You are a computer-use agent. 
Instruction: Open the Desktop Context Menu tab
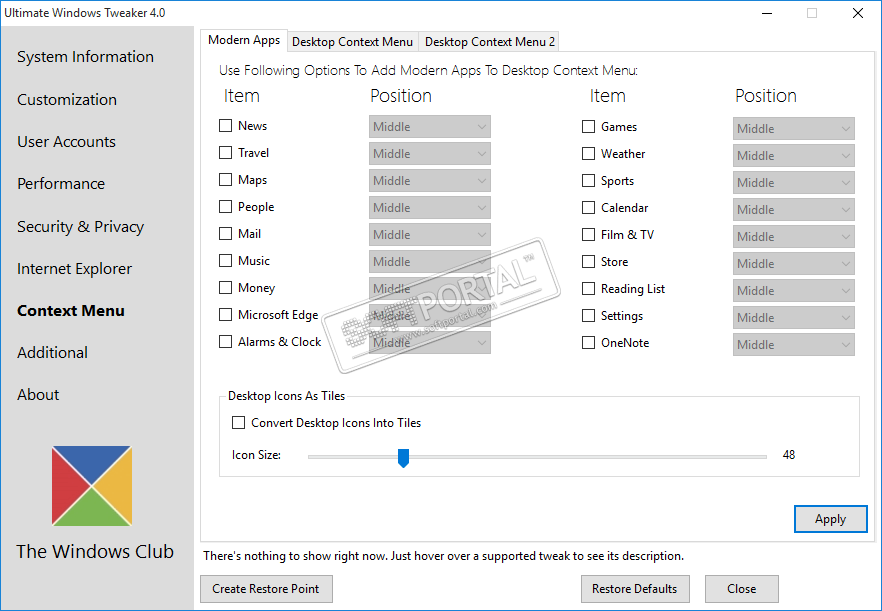353,42
